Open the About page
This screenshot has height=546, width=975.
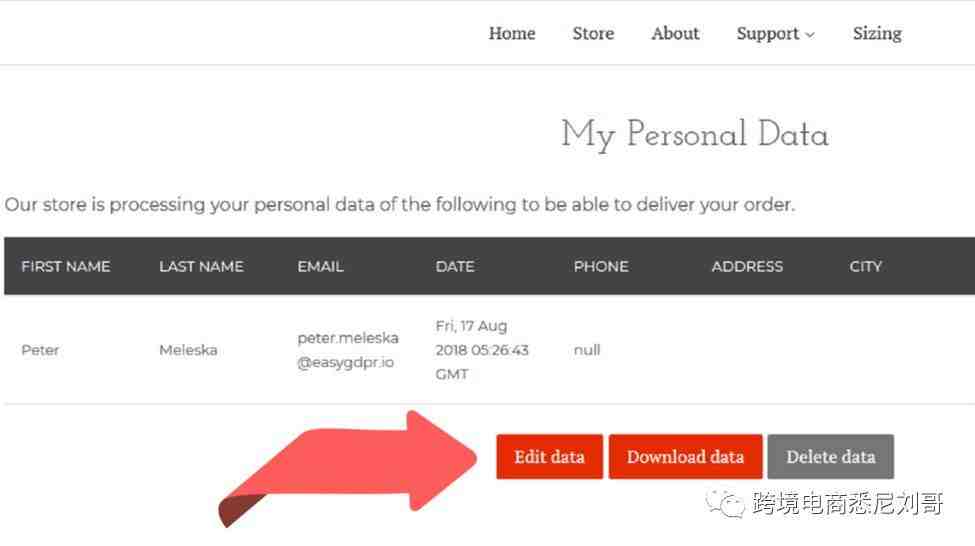(x=675, y=33)
